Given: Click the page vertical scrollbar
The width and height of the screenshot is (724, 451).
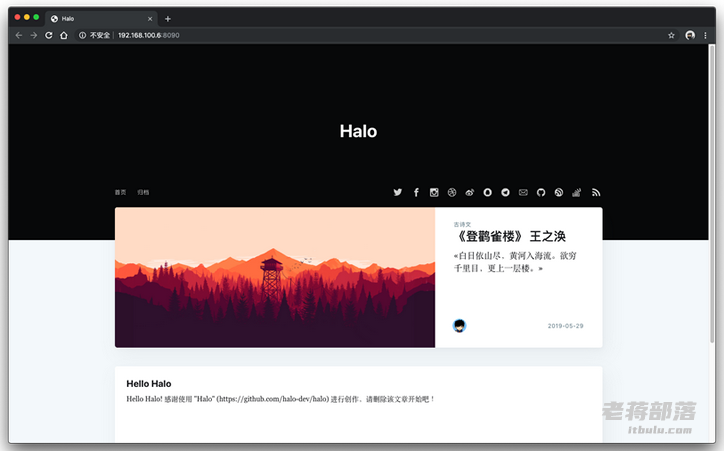Looking at the screenshot, I should tap(712, 194).
